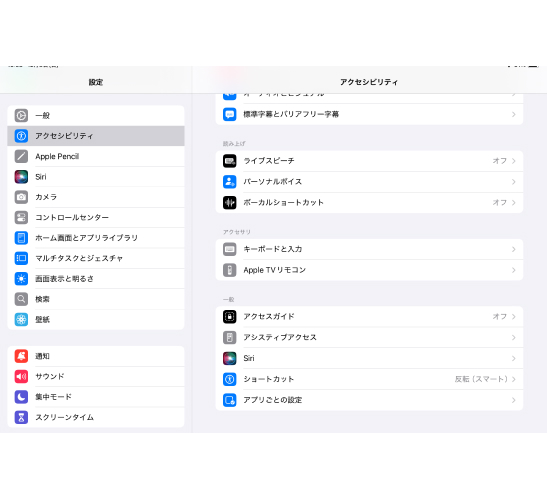
Task: Open chevron on アプリごとの設定 row
Action: [514, 400]
